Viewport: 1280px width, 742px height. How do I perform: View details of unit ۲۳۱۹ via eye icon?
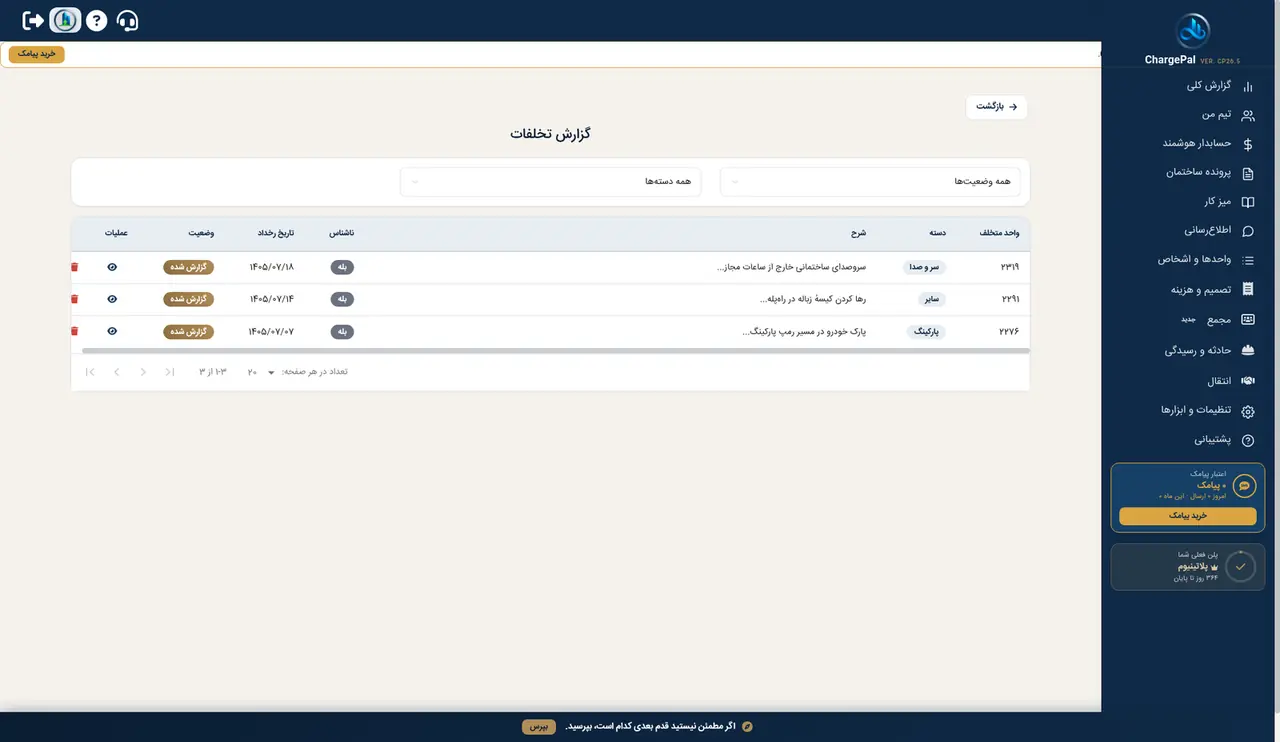112,267
